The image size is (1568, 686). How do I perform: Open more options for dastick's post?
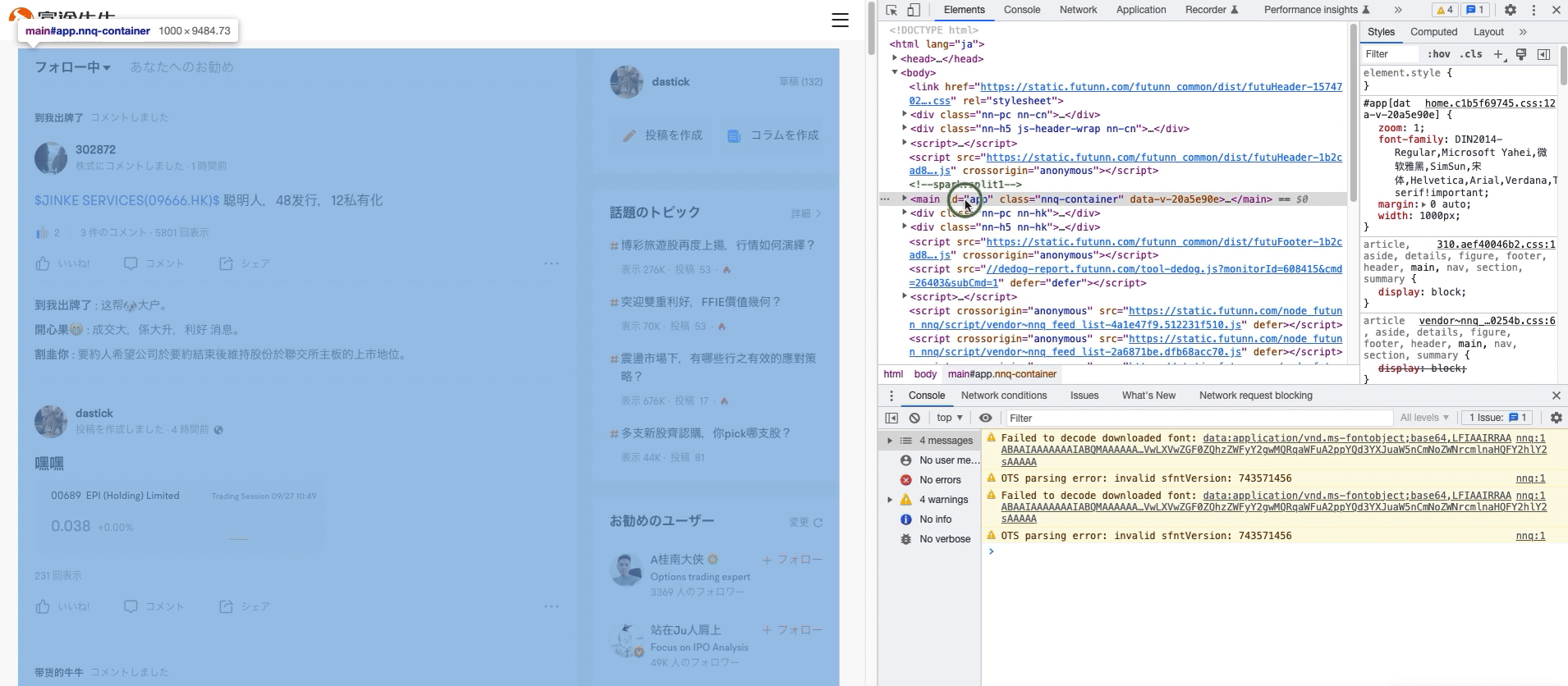(551, 606)
